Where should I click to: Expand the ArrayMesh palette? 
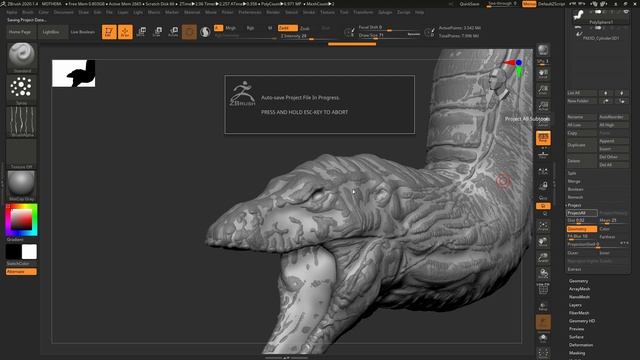click(579, 289)
